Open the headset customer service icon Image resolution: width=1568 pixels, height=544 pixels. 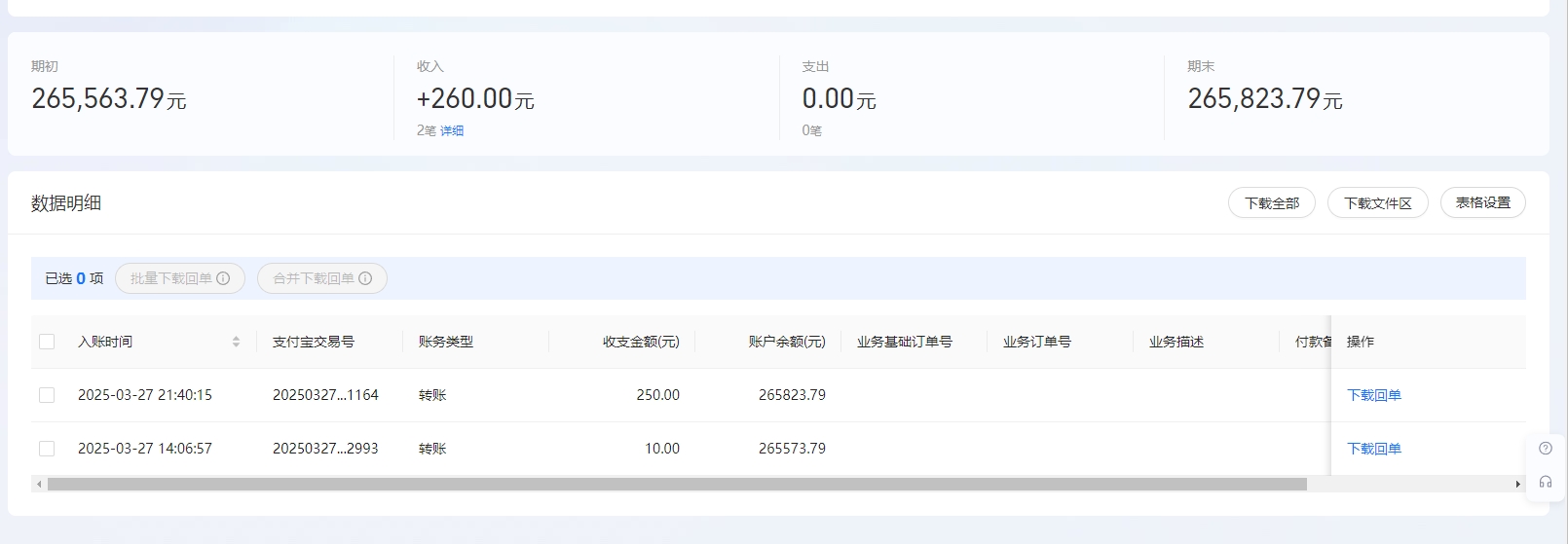tap(1546, 482)
